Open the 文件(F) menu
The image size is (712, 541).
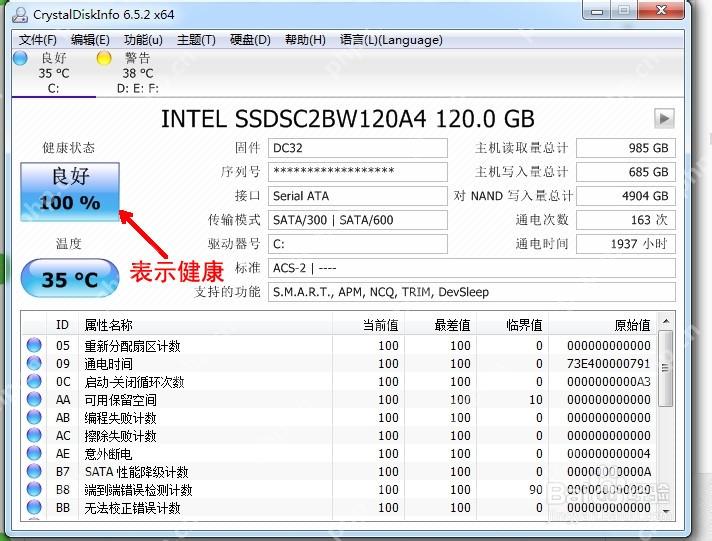click(38, 40)
